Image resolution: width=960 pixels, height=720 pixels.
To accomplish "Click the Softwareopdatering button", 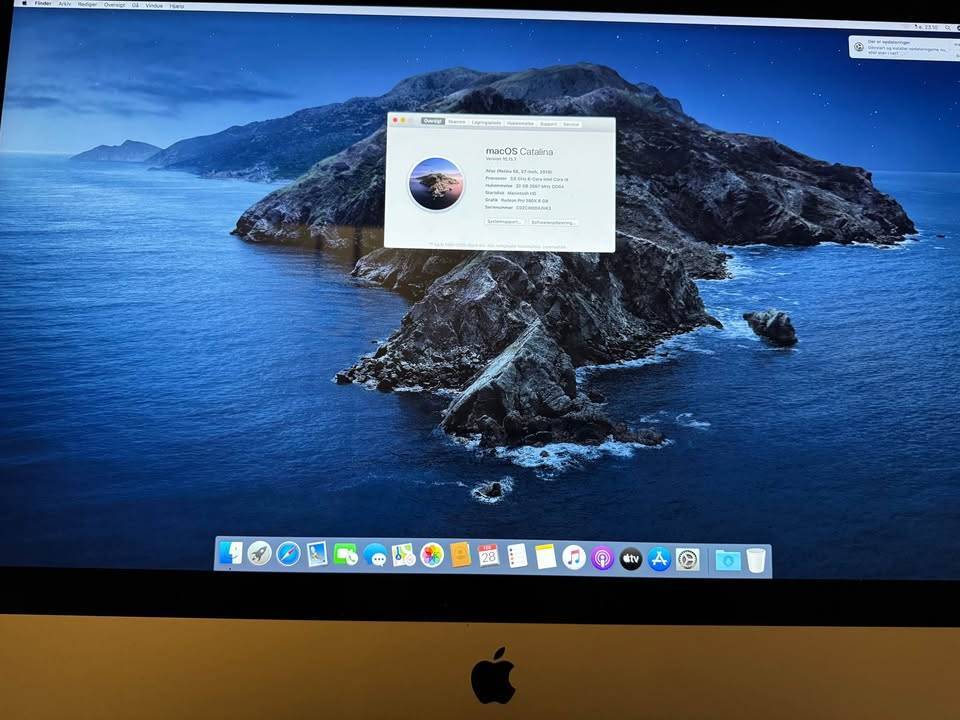I will [553, 223].
